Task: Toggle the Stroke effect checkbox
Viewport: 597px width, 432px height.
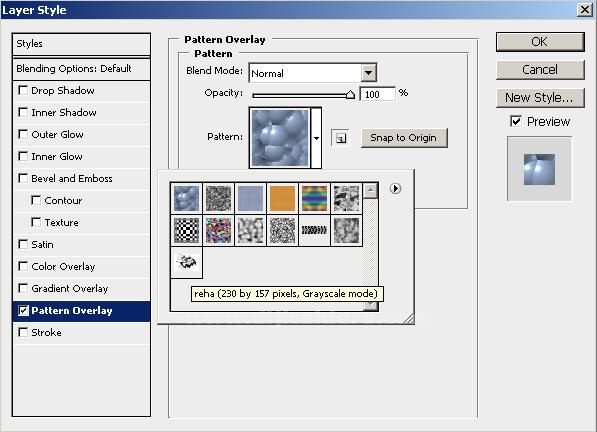Action: 23,332
